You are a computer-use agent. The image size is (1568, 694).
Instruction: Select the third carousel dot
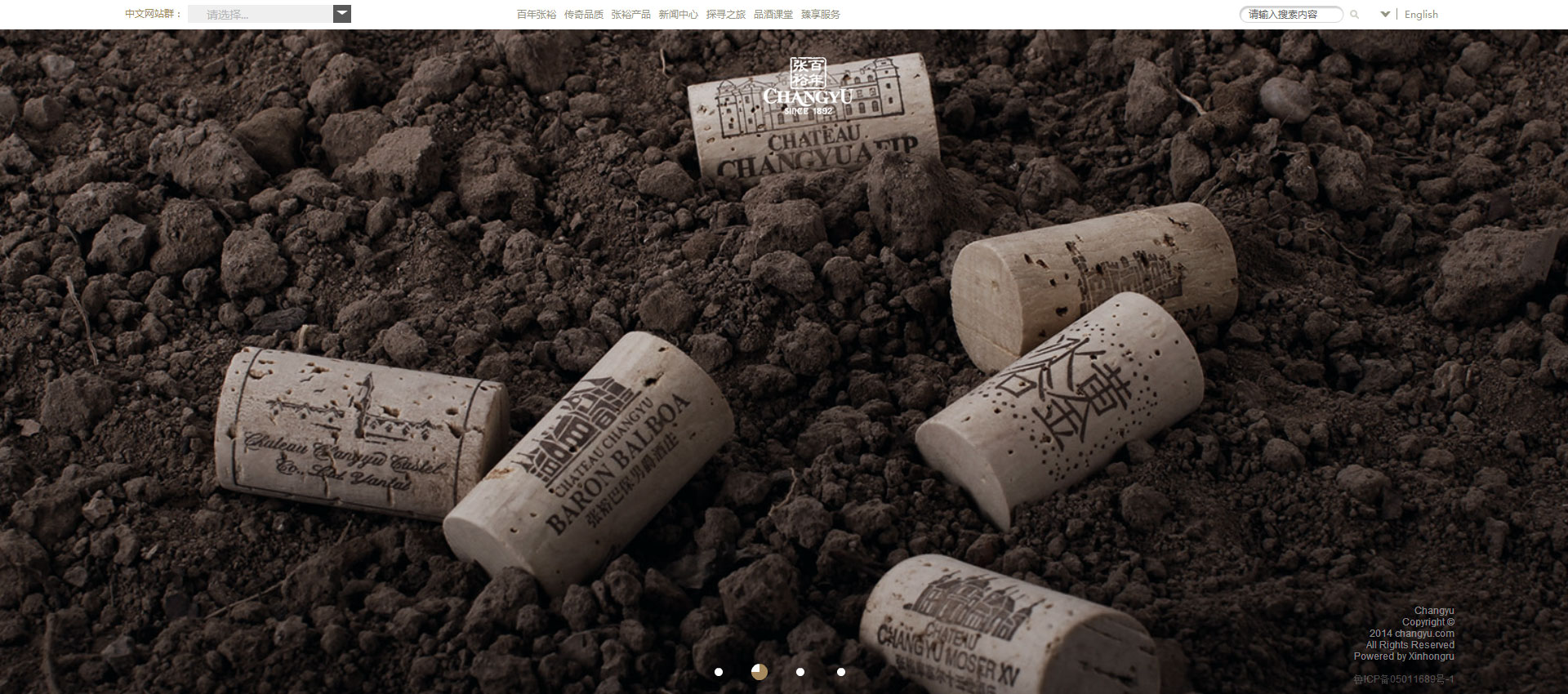(800, 672)
